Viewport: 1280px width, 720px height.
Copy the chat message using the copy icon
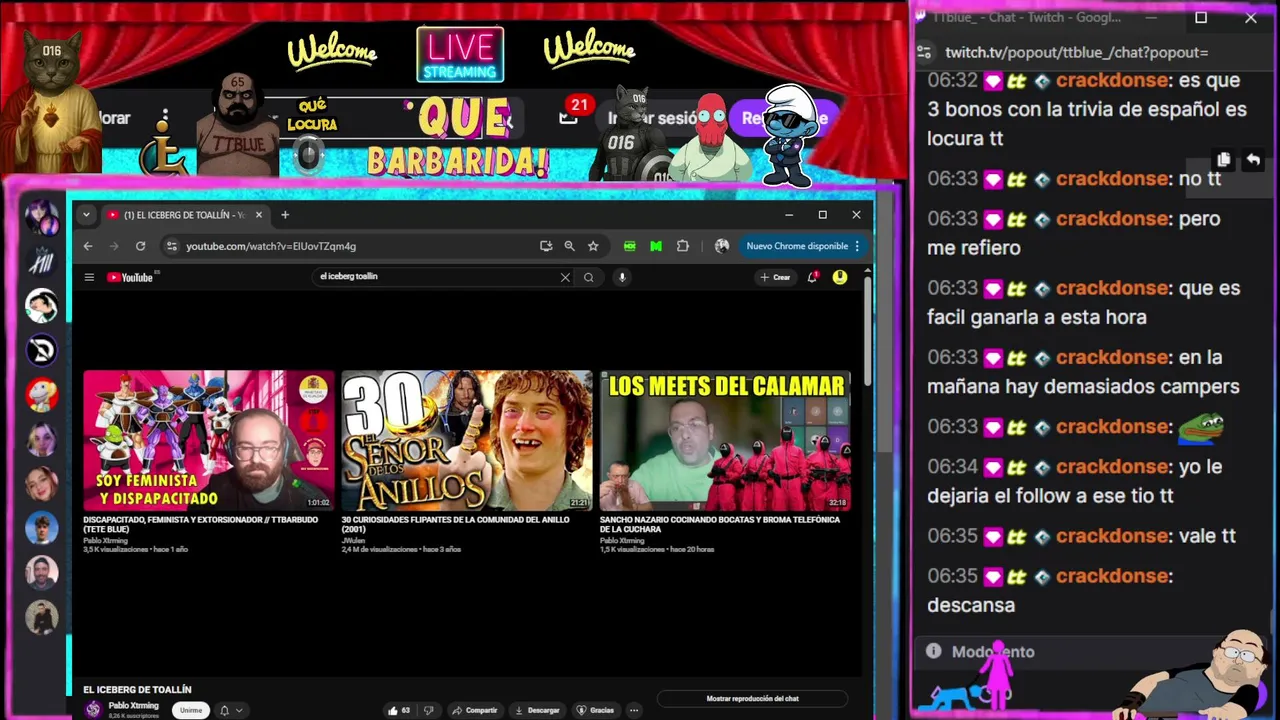coord(1224,160)
